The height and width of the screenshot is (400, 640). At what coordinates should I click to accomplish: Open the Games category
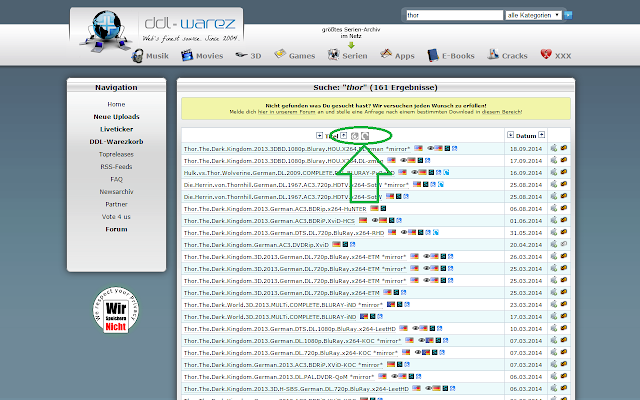[x=294, y=56]
